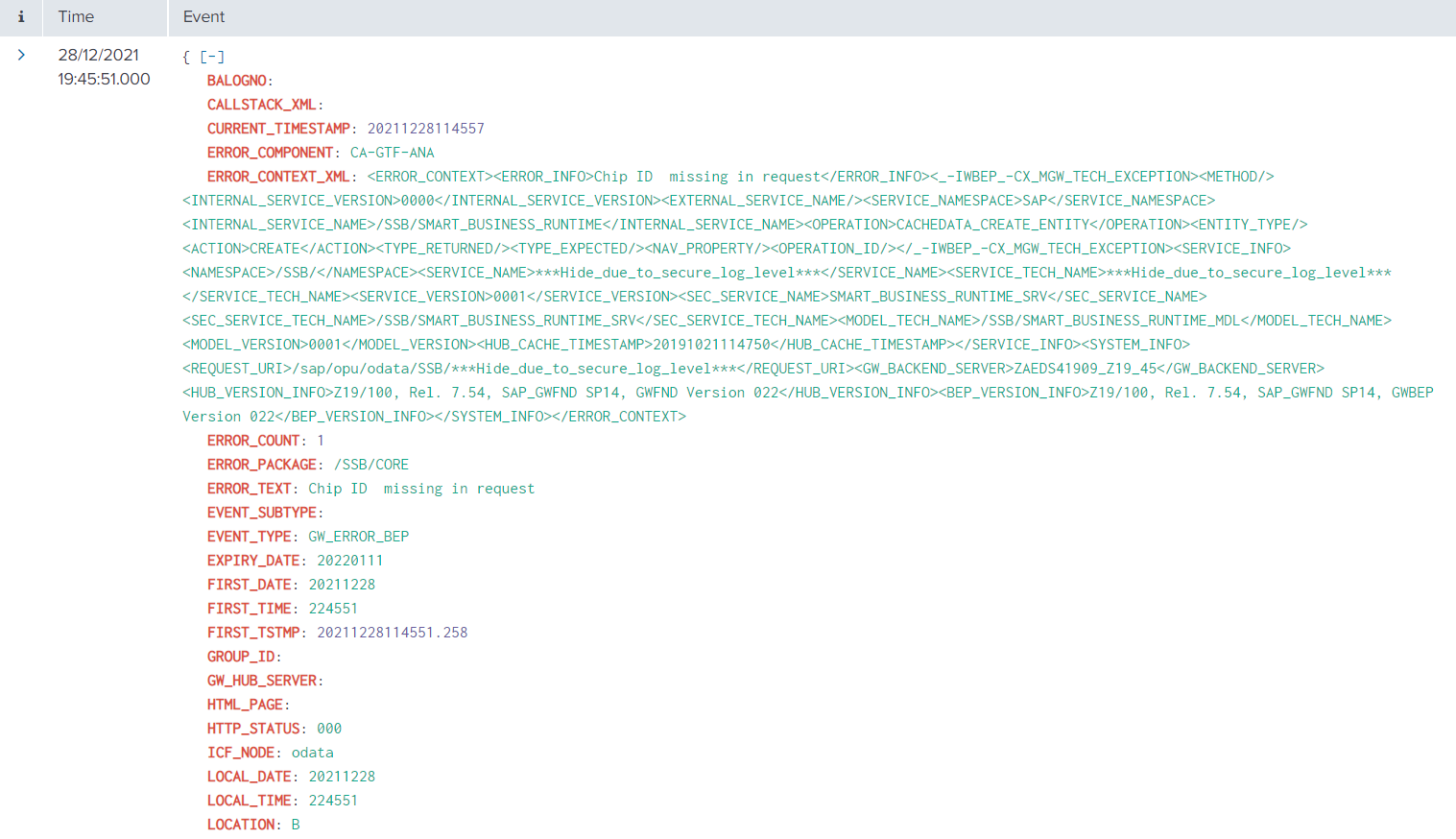Select the ICF_NODE value odata
The image size is (1456, 839).
pyautogui.click(x=312, y=753)
